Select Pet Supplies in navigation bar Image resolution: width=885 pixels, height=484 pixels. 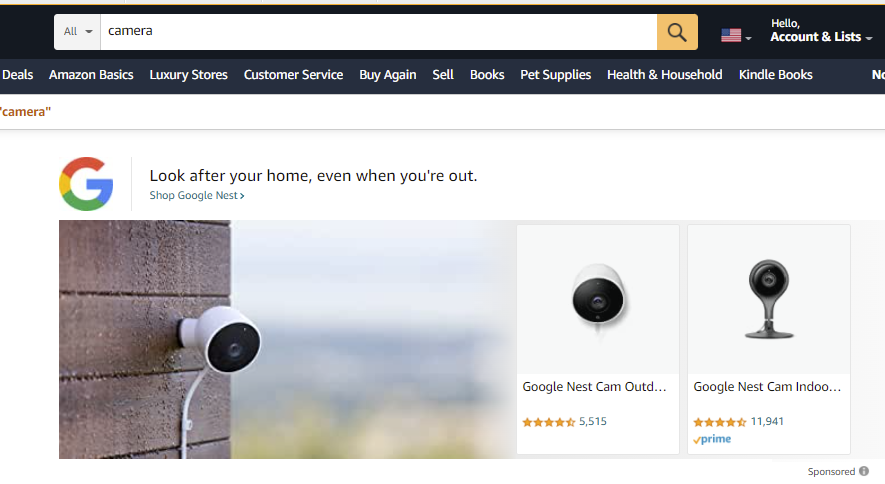(x=555, y=75)
